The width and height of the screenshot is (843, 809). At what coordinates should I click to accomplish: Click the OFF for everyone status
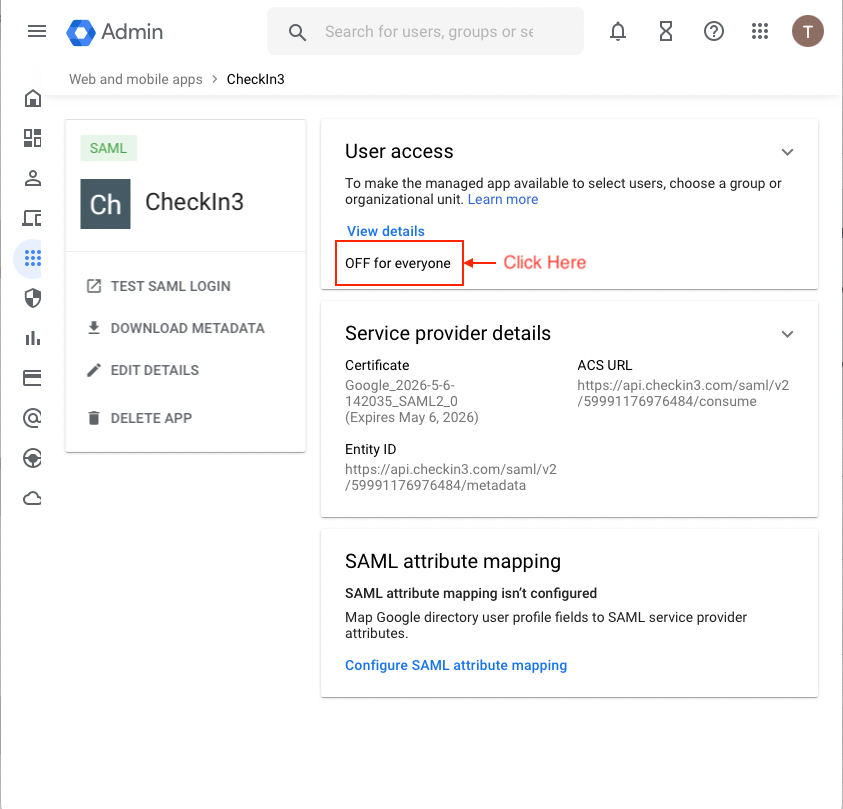point(398,263)
